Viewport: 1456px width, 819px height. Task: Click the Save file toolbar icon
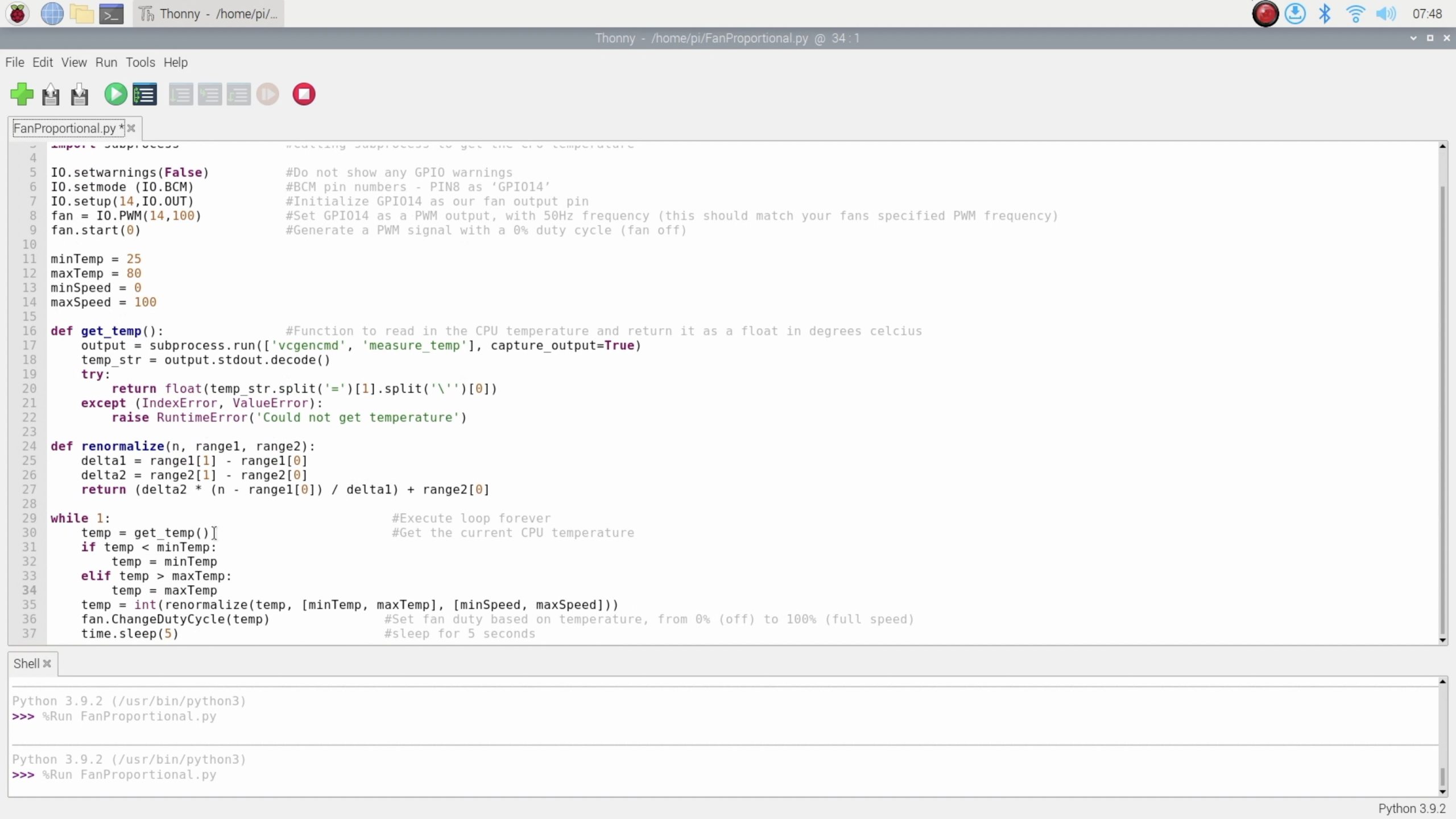[x=80, y=94]
